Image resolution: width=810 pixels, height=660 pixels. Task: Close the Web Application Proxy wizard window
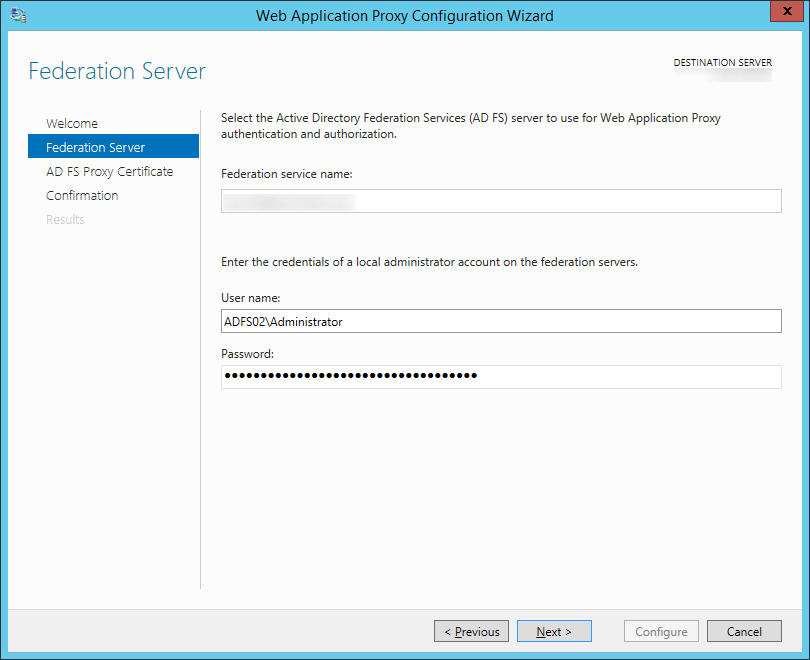[x=787, y=11]
